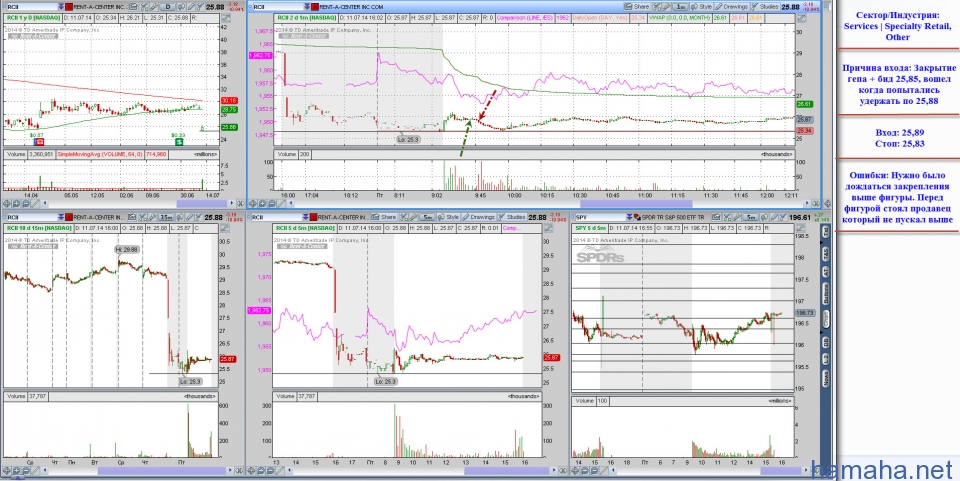
Task: Click drawing pencil icon below daily chart
Action: click(x=35, y=203)
